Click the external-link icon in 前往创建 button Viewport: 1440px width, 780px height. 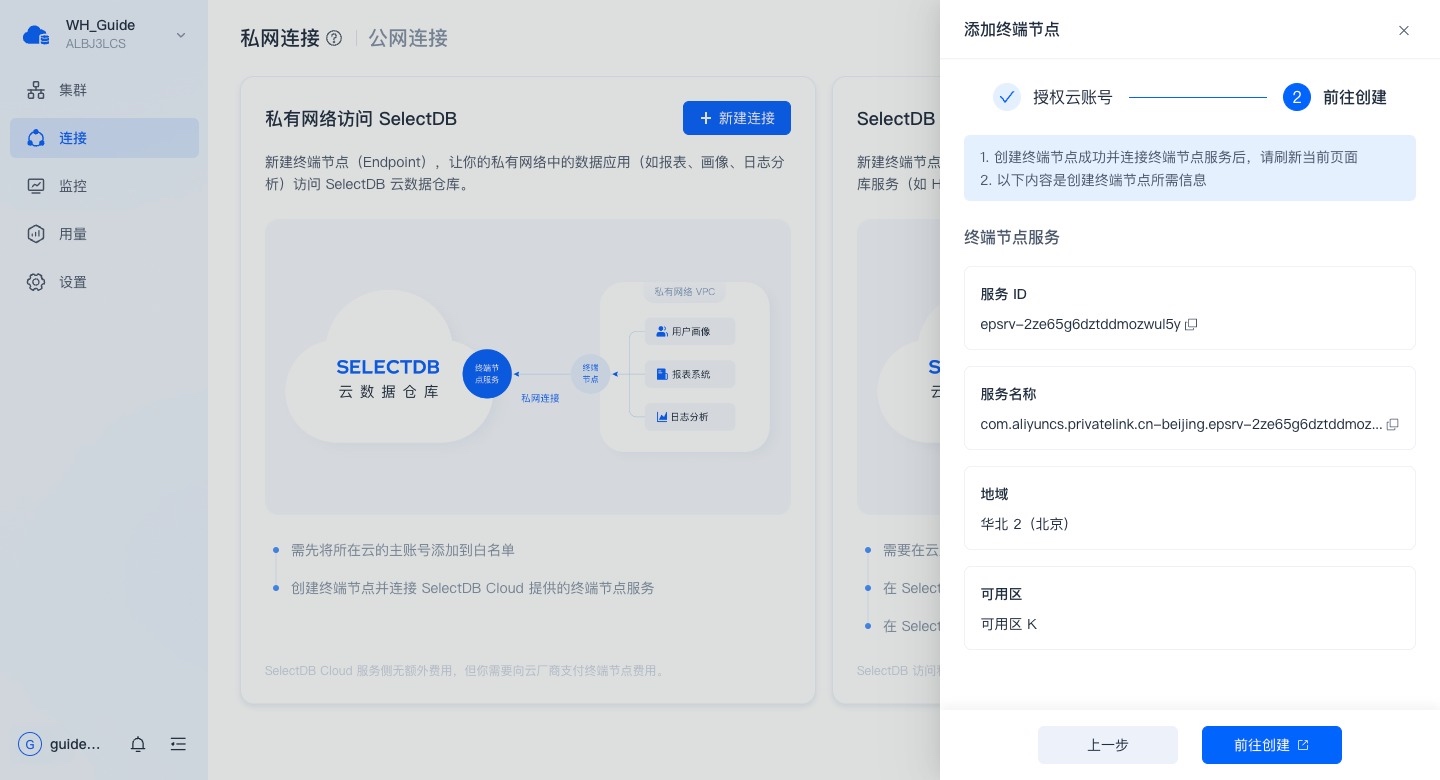point(1303,745)
